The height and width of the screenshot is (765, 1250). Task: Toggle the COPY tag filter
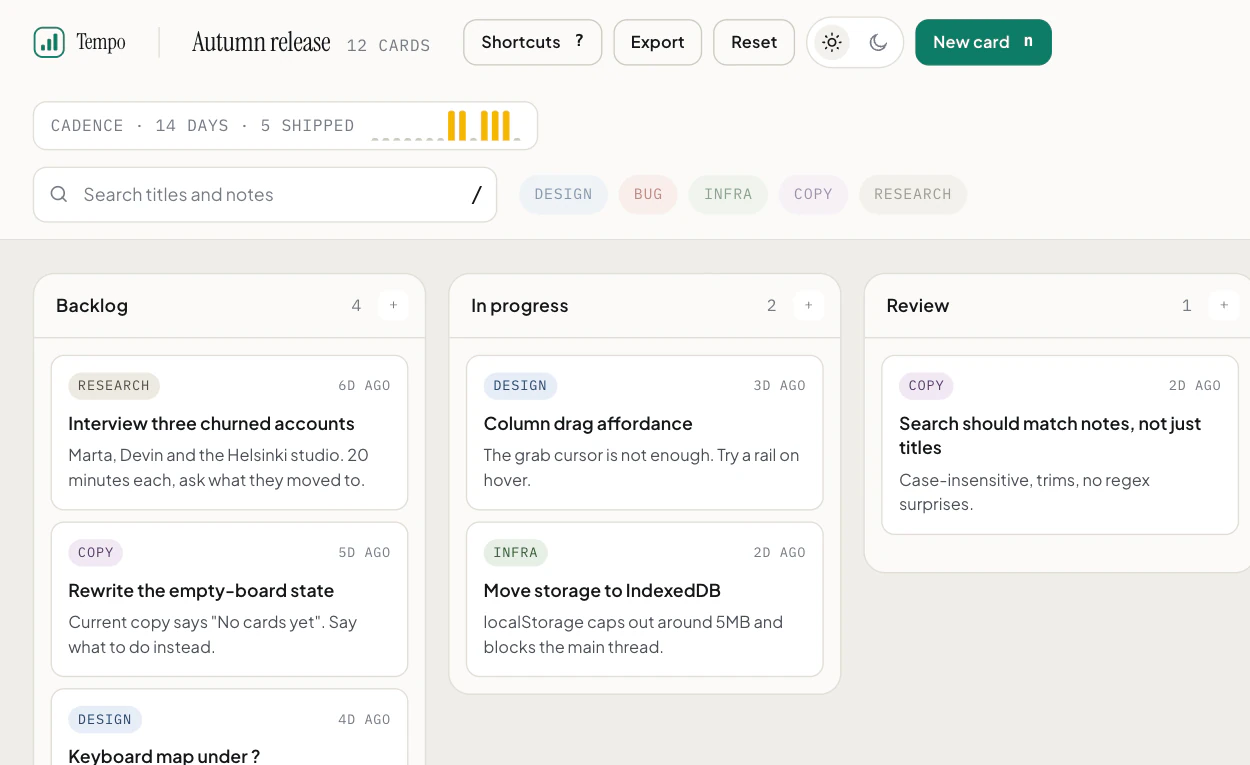(x=813, y=194)
